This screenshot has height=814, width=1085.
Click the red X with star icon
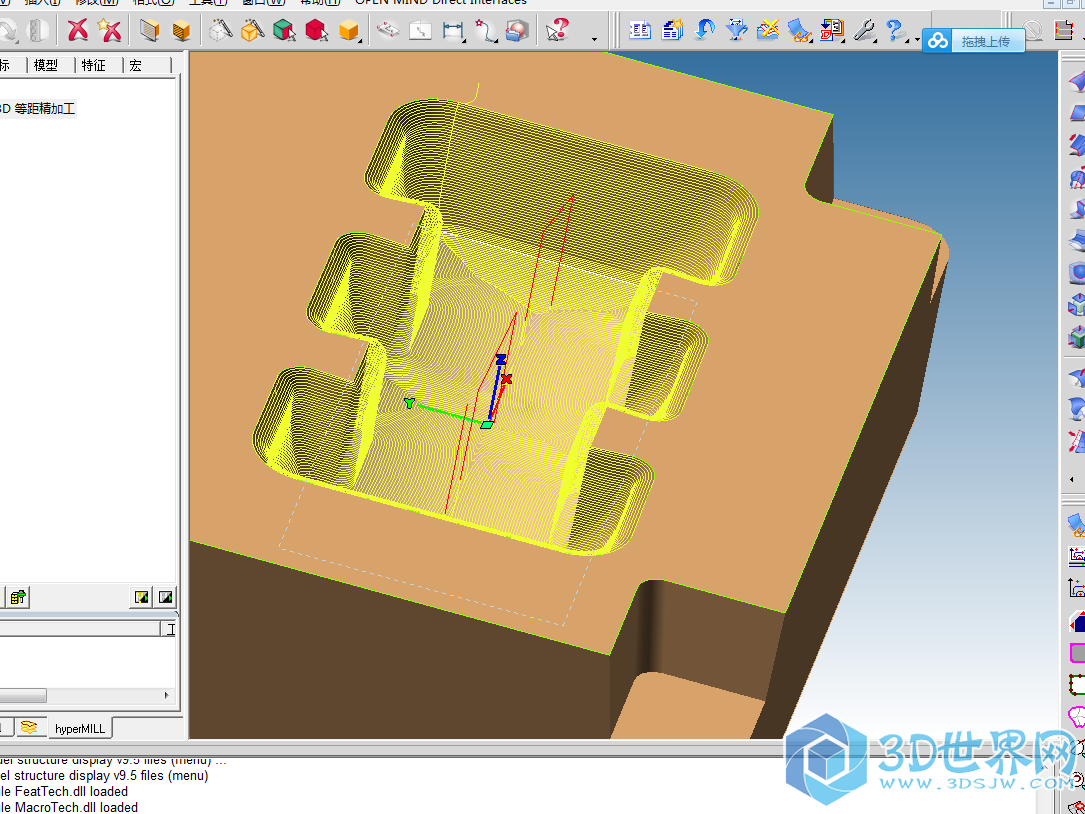(109, 30)
